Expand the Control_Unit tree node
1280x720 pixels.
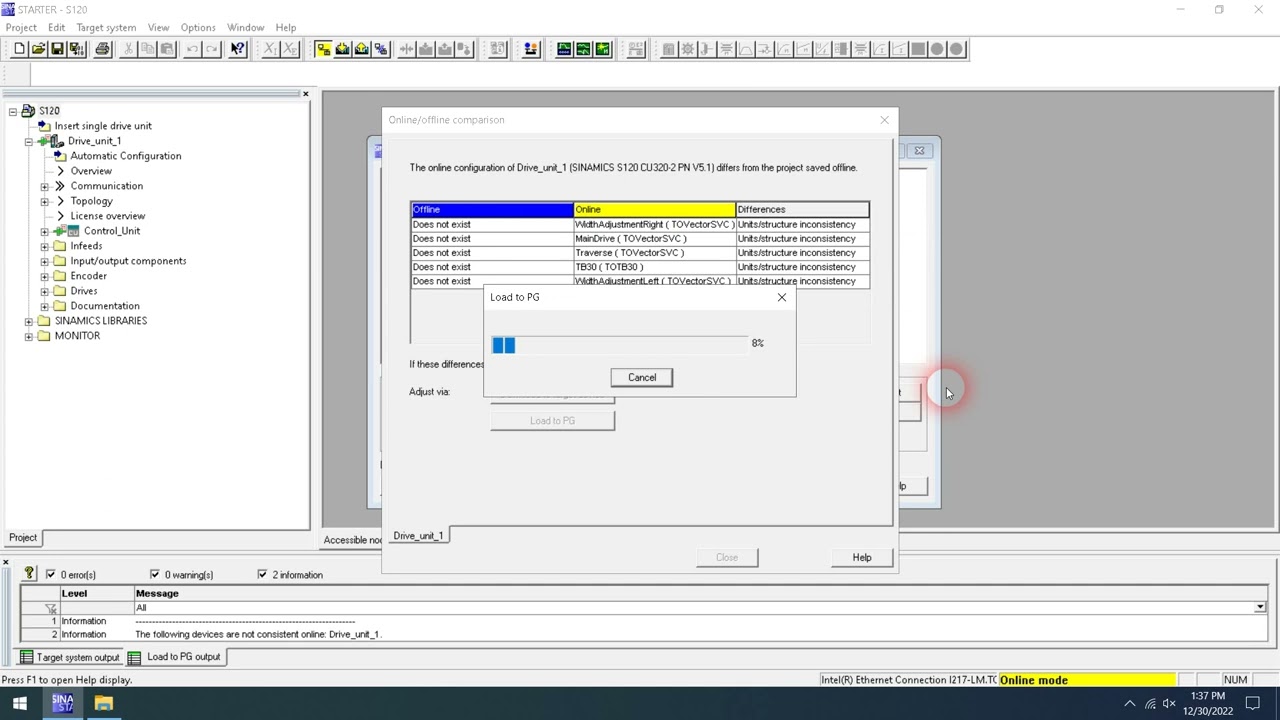tap(45, 231)
